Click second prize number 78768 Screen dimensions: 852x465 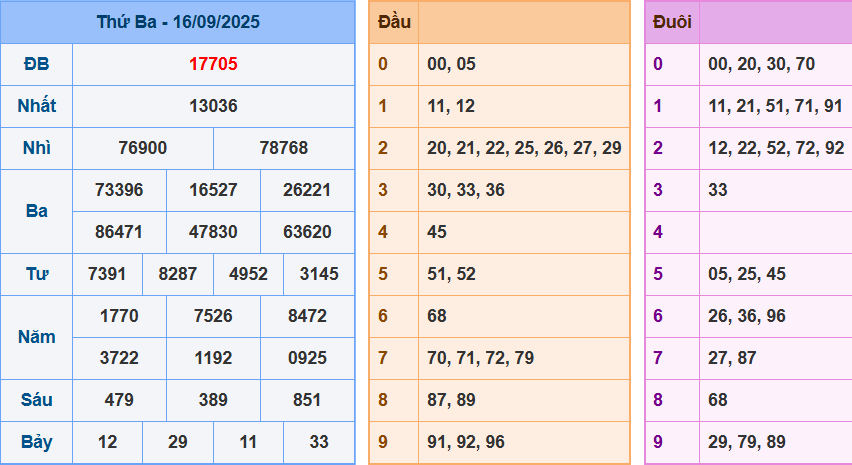(284, 148)
